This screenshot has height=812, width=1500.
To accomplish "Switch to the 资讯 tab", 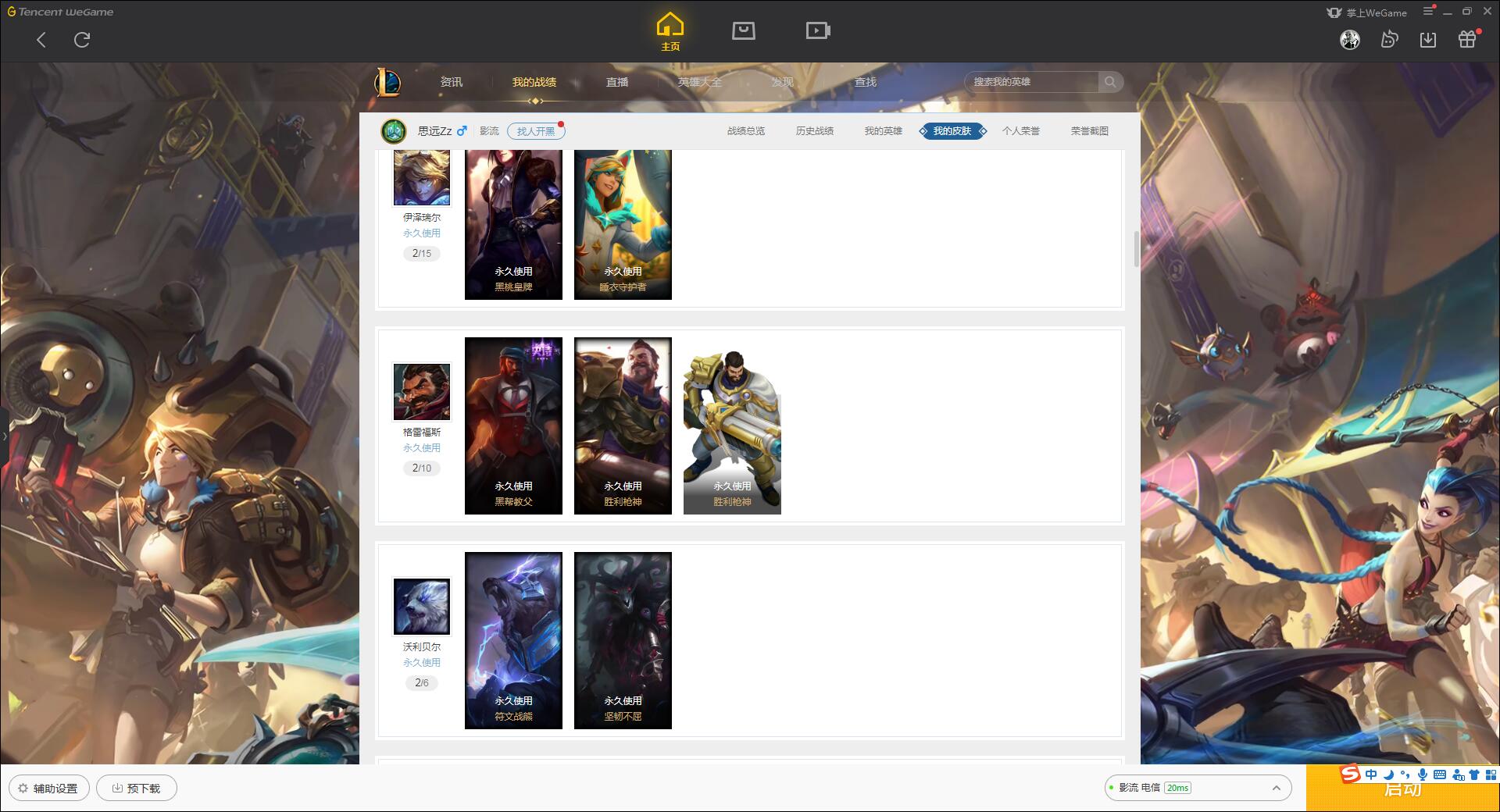I will click(x=452, y=82).
